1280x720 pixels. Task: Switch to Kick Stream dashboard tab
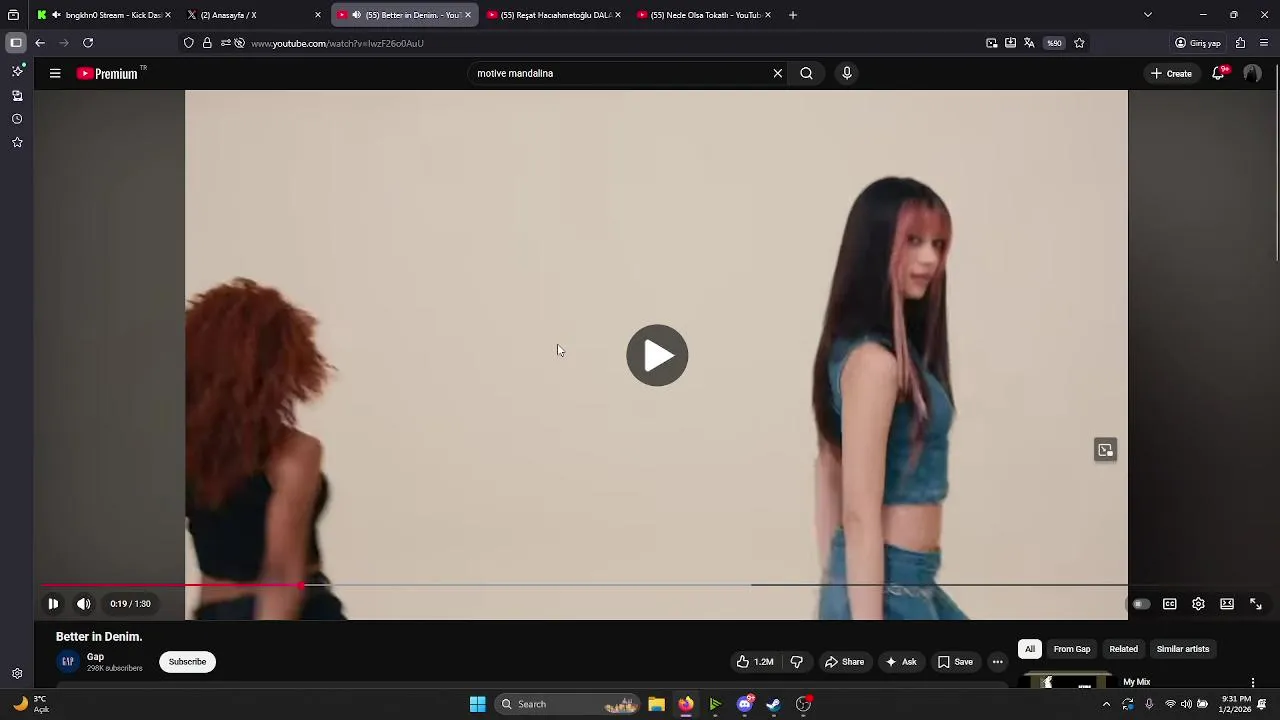point(104,15)
